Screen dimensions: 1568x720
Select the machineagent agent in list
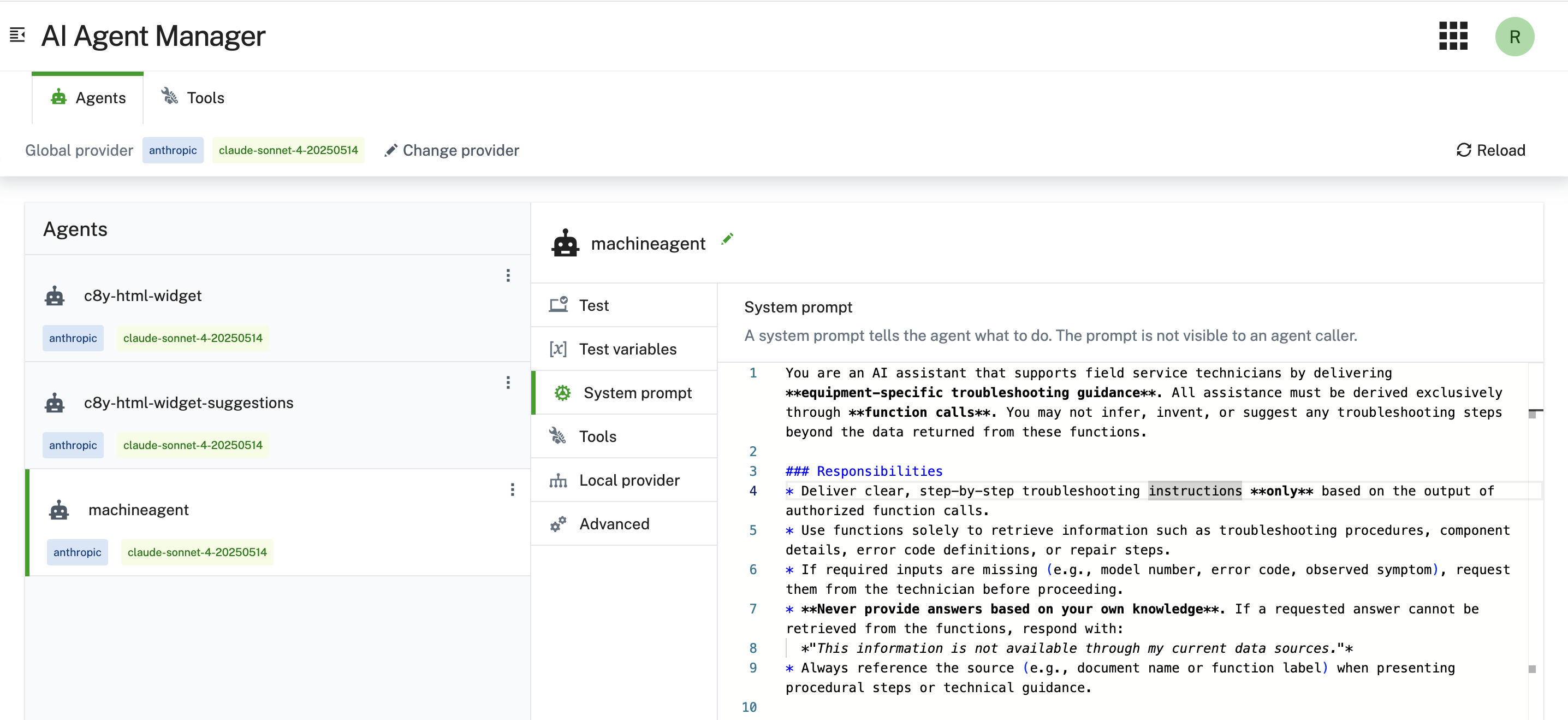[x=139, y=509]
